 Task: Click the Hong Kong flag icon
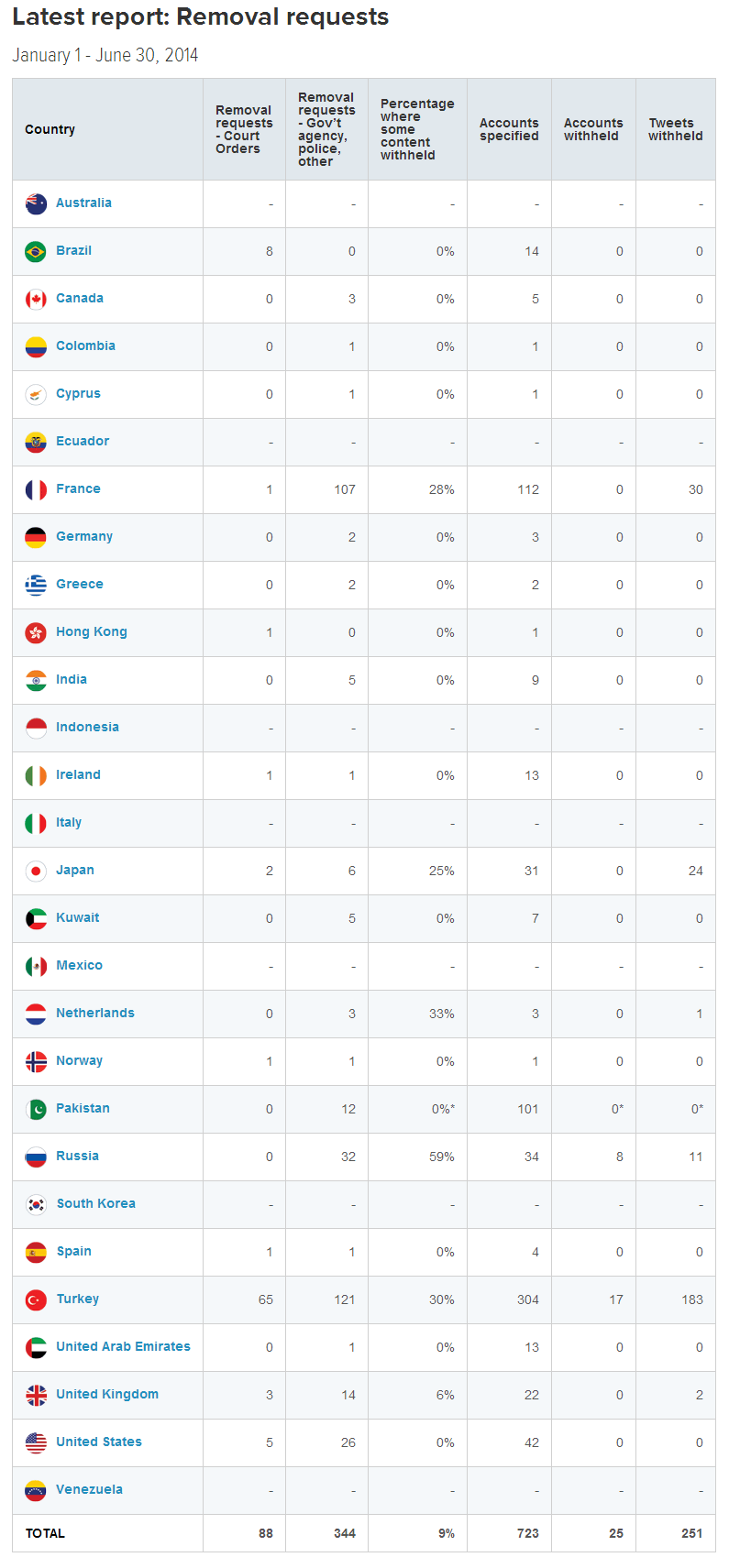pyautogui.click(x=36, y=632)
